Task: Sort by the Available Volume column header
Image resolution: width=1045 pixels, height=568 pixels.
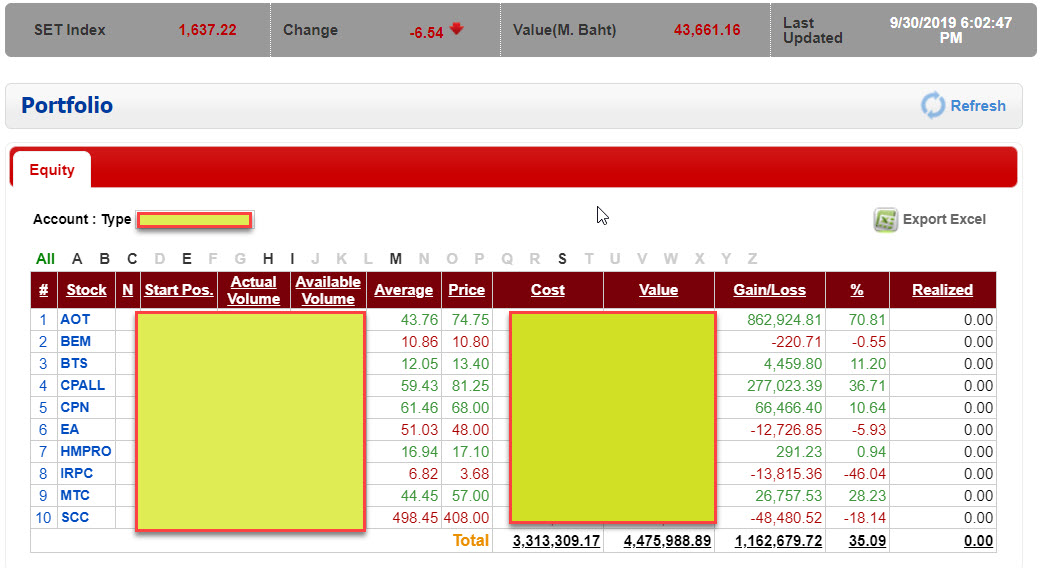Action: 328,290
